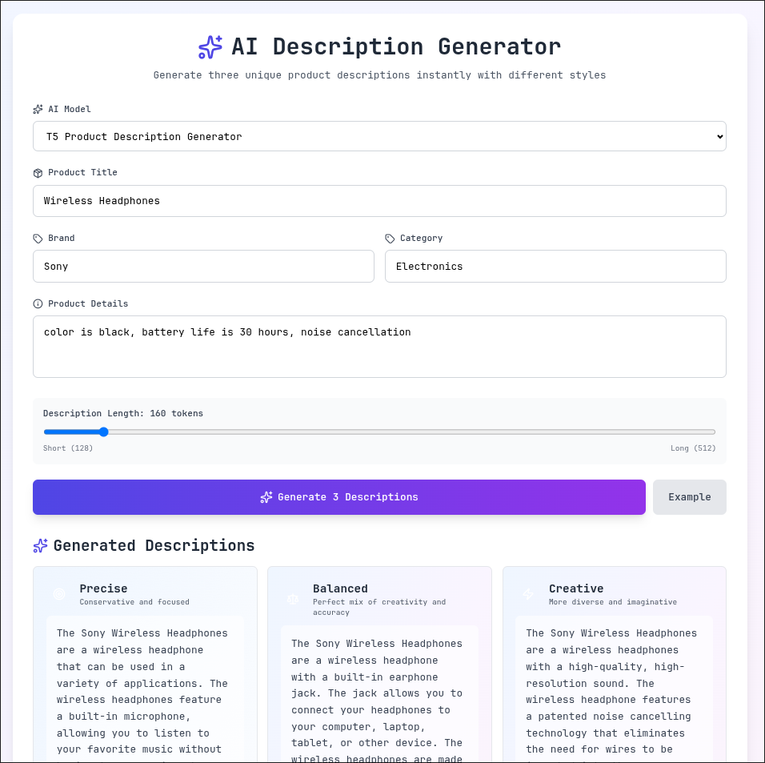Click the Product Details label text
The height and width of the screenshot is (763, 765).
(x=88, y=304)
